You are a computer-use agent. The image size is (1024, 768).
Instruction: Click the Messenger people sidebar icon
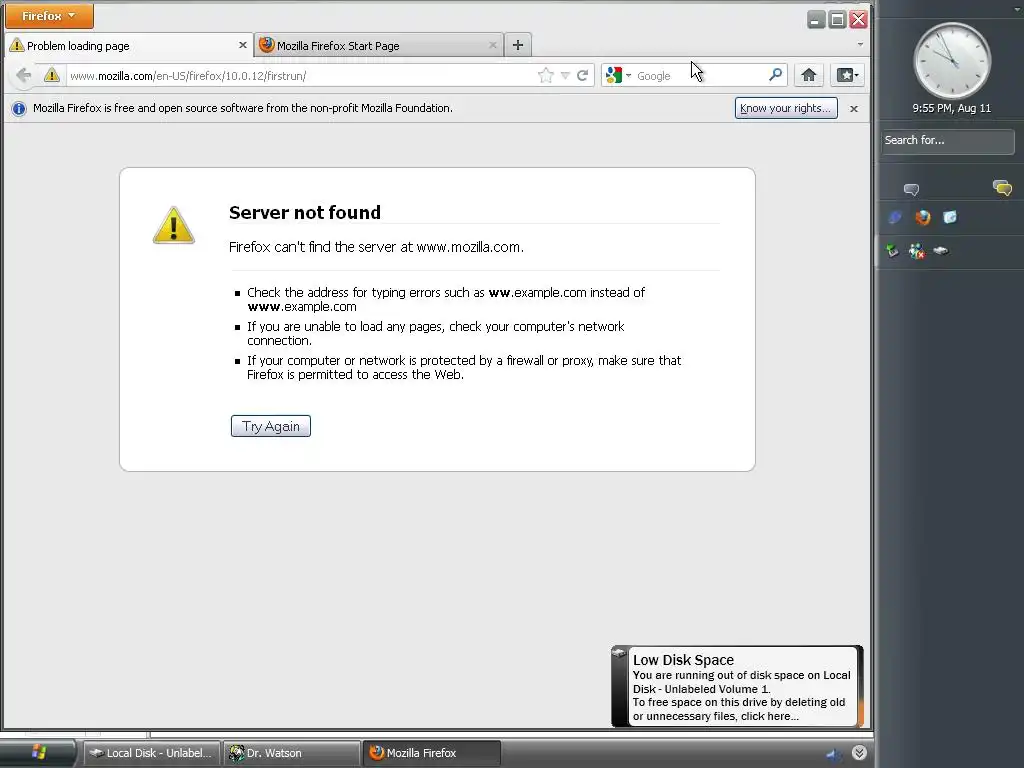(916, 251)
